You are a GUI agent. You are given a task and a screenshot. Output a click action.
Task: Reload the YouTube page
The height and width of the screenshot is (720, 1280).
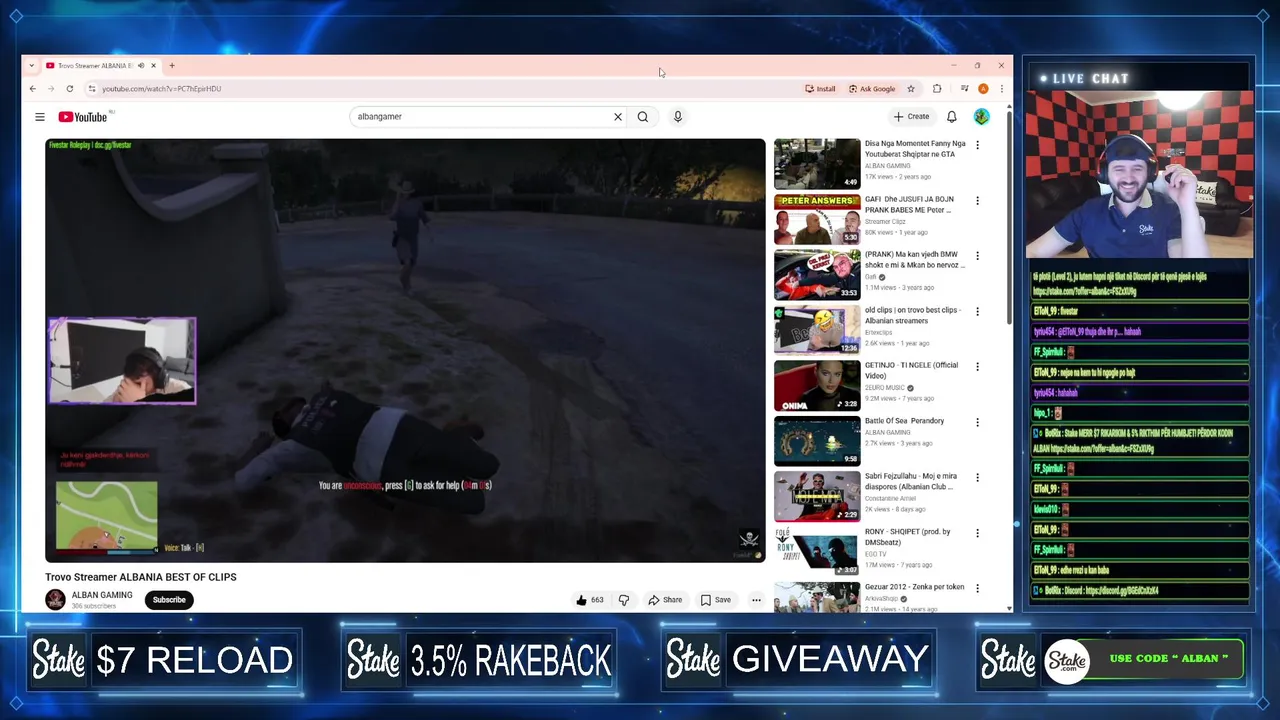pos(70,89)
